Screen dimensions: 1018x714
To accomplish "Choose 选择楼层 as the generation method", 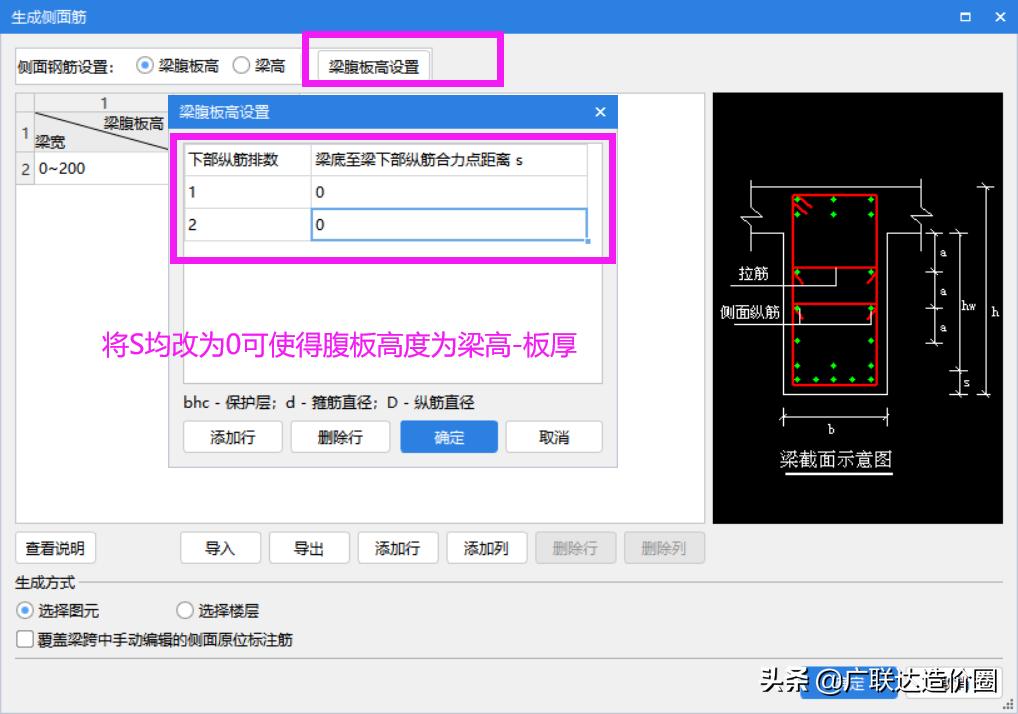I will pos(185,610).
